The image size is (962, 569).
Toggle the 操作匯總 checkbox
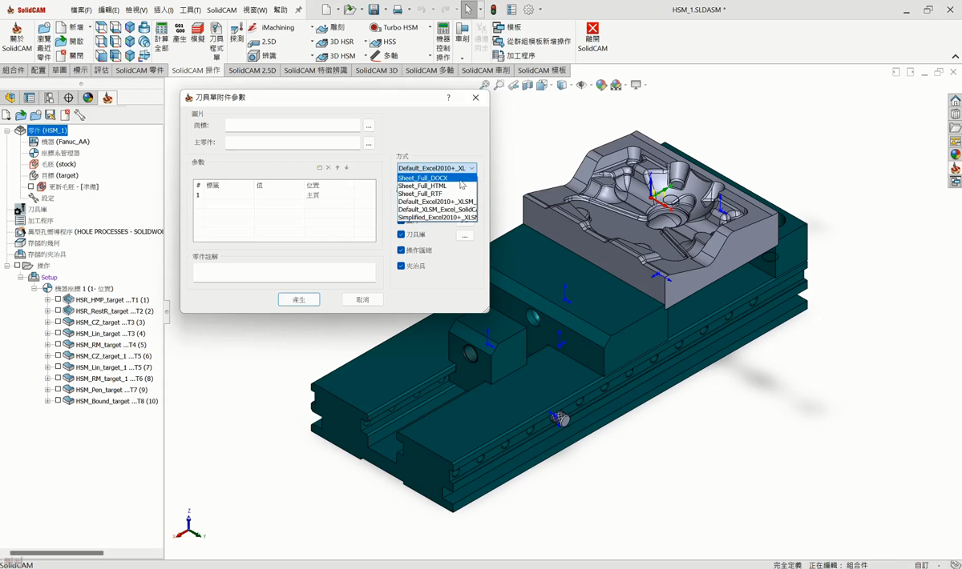(x=401, y=250)
